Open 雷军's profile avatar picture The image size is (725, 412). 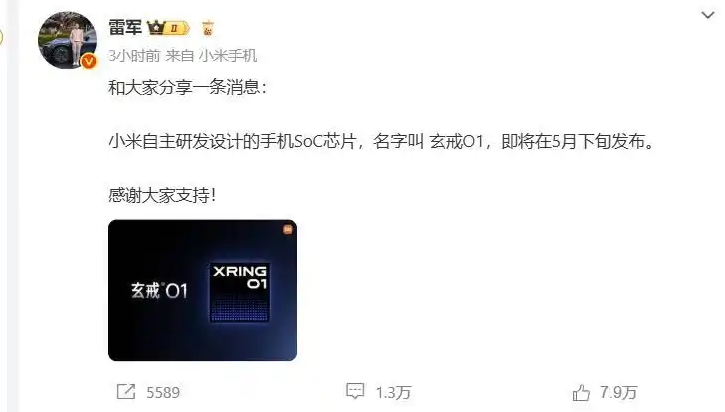68,40
